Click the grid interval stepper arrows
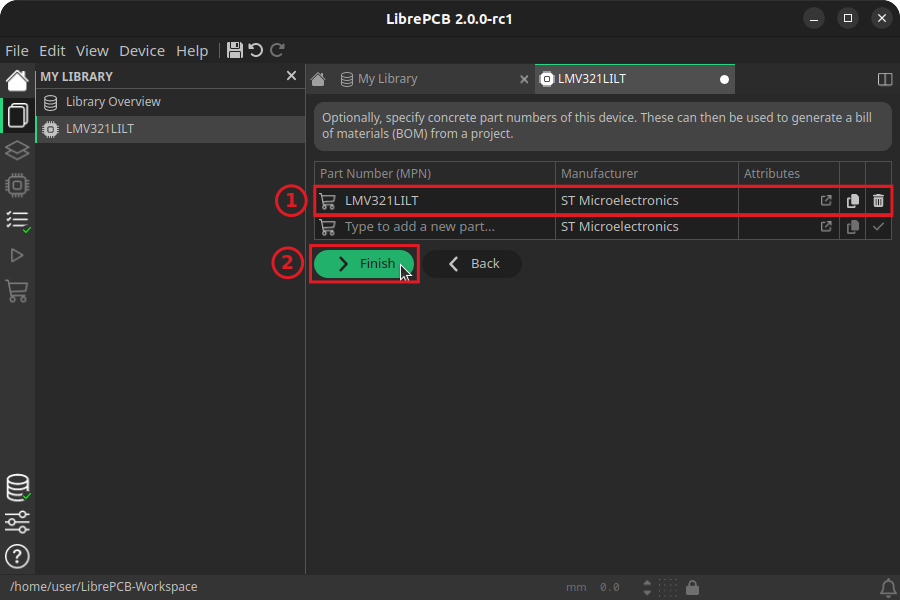 click(647, 587)
